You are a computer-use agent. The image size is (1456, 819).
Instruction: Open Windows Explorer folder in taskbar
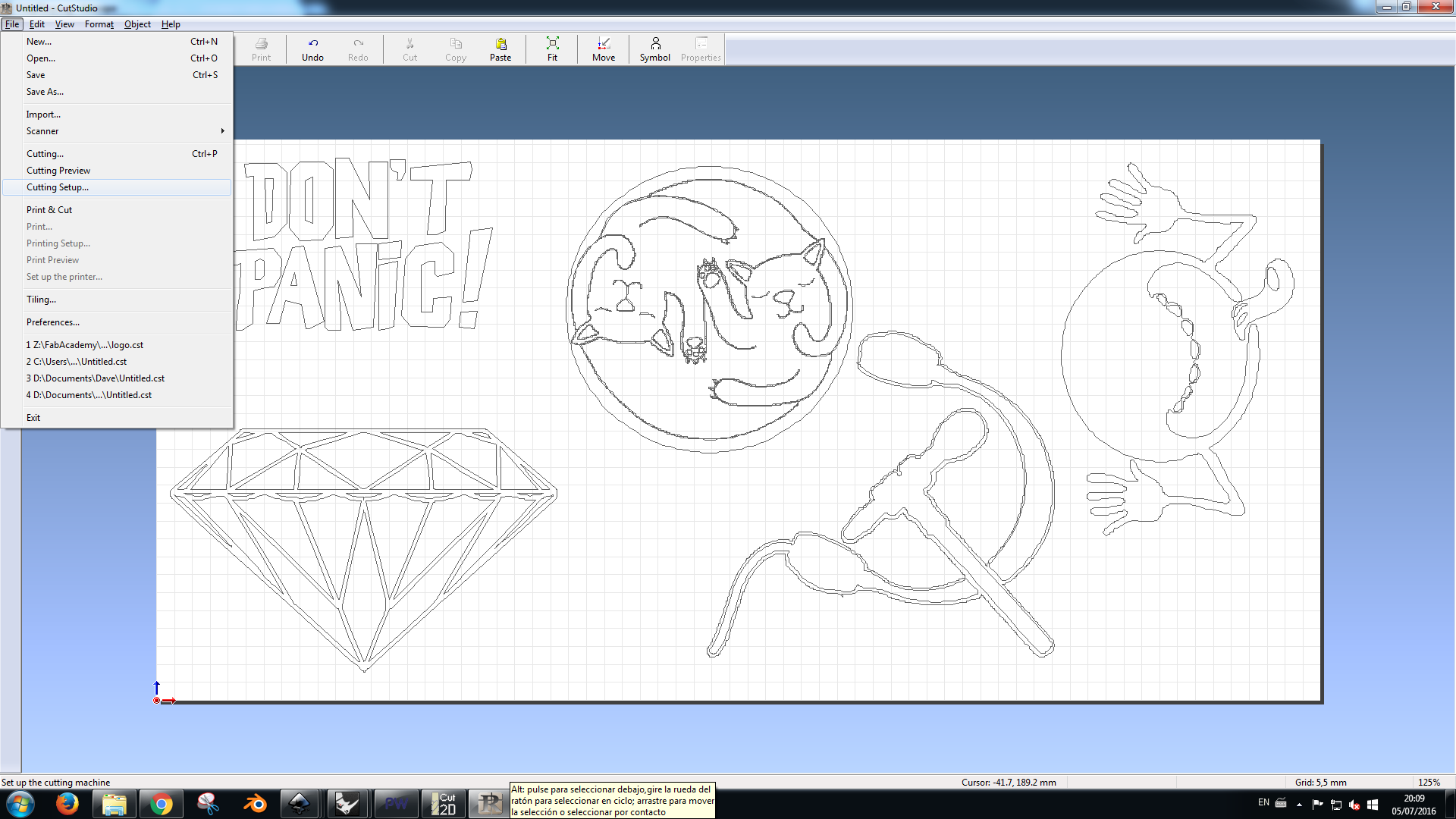pyautogui.click(x=114, y=804)
